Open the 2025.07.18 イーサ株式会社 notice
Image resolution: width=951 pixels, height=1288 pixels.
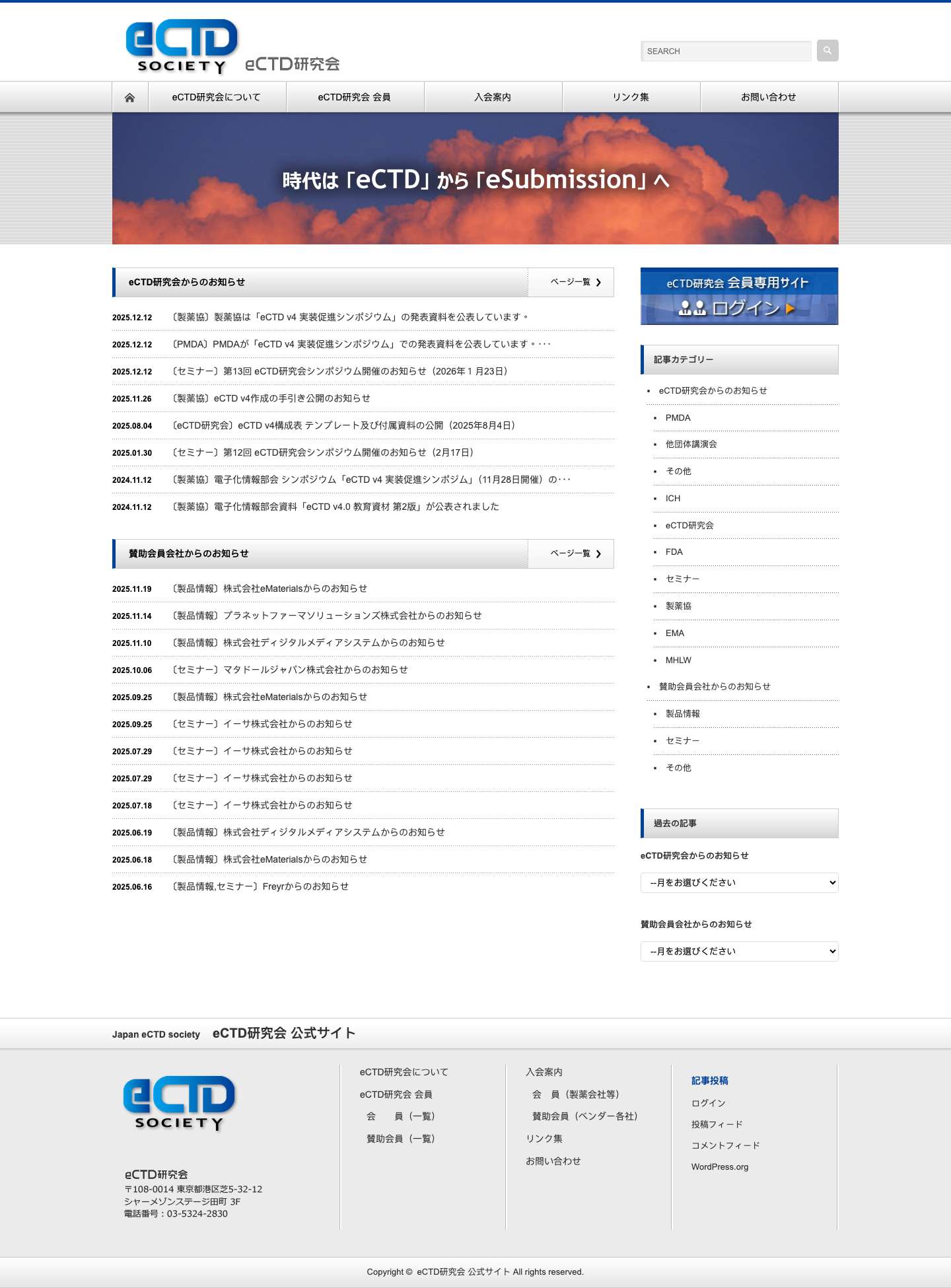coord(262,805)
